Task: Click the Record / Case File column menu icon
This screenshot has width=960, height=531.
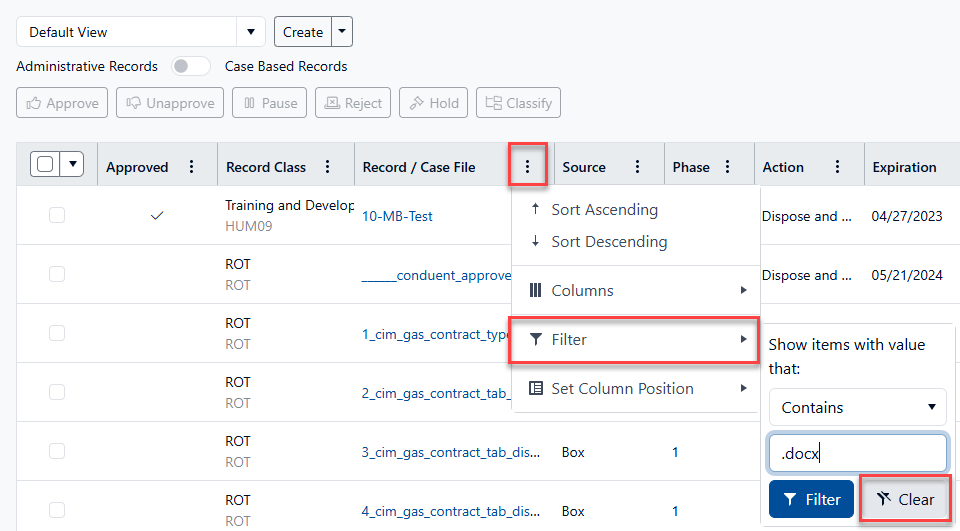Action: (527, 166)
